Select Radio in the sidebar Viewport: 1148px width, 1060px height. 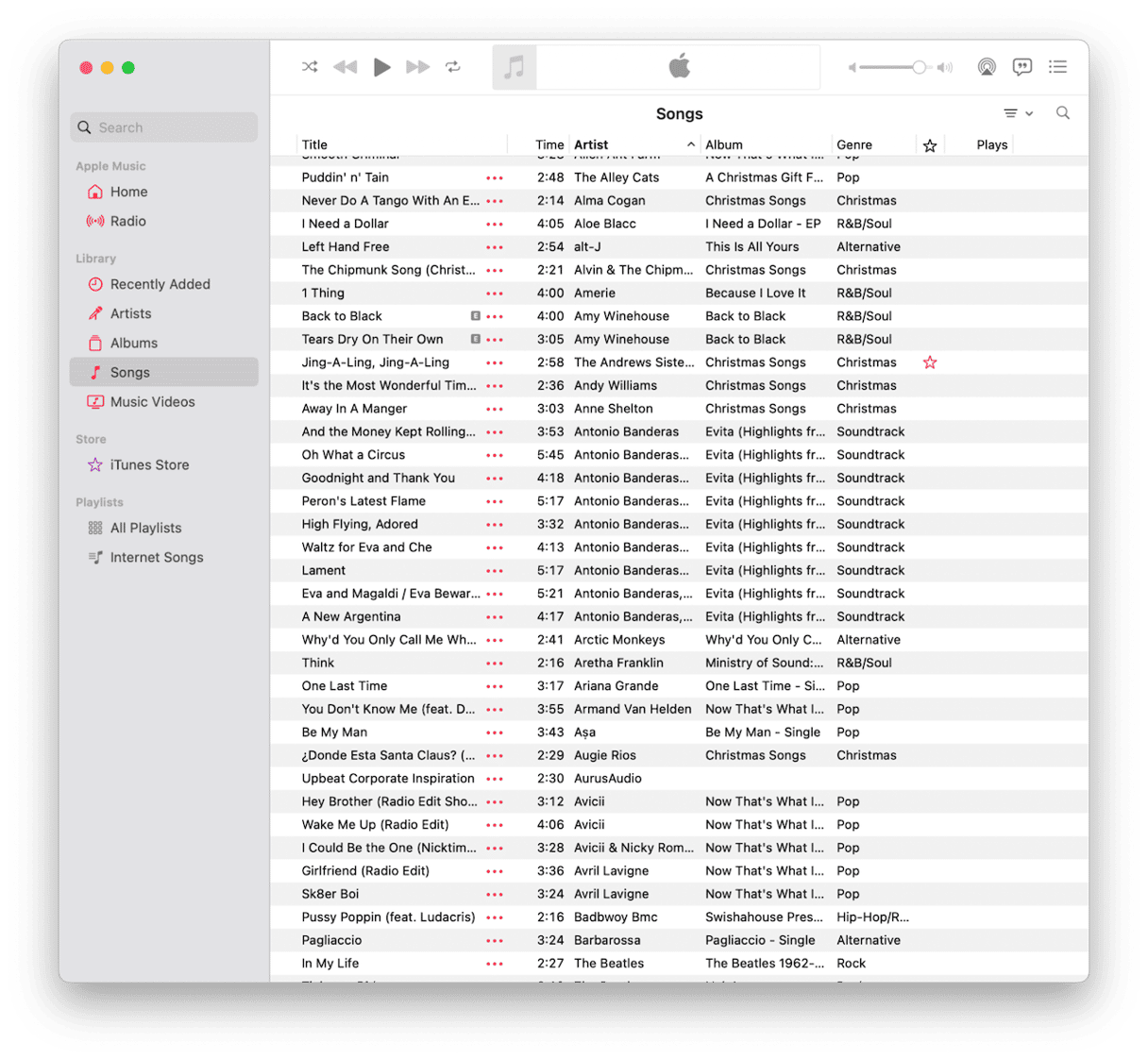coord(127,221)
